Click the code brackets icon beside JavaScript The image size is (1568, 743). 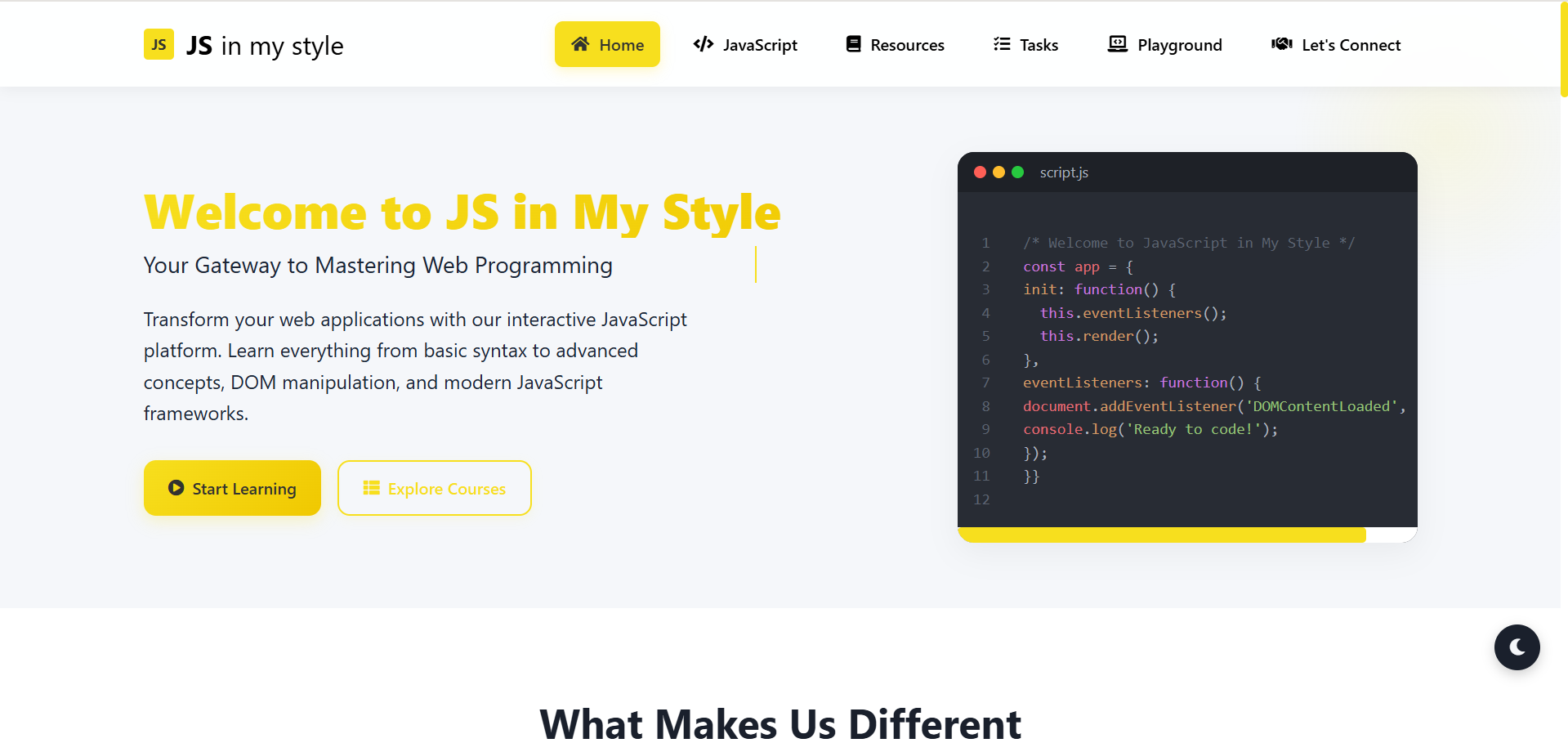(x=703, y=44)
